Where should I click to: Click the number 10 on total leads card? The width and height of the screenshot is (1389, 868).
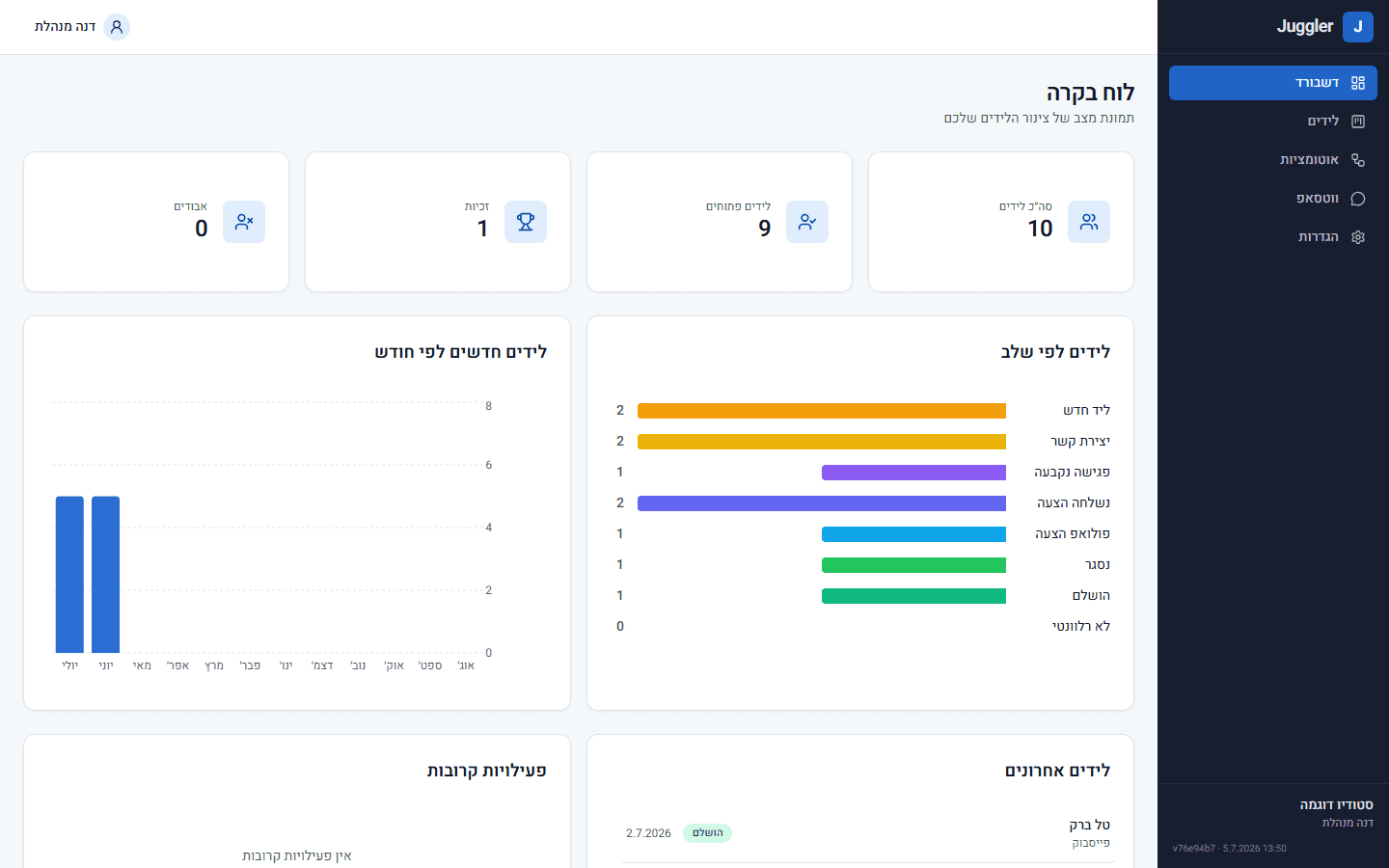[1040, 229]
